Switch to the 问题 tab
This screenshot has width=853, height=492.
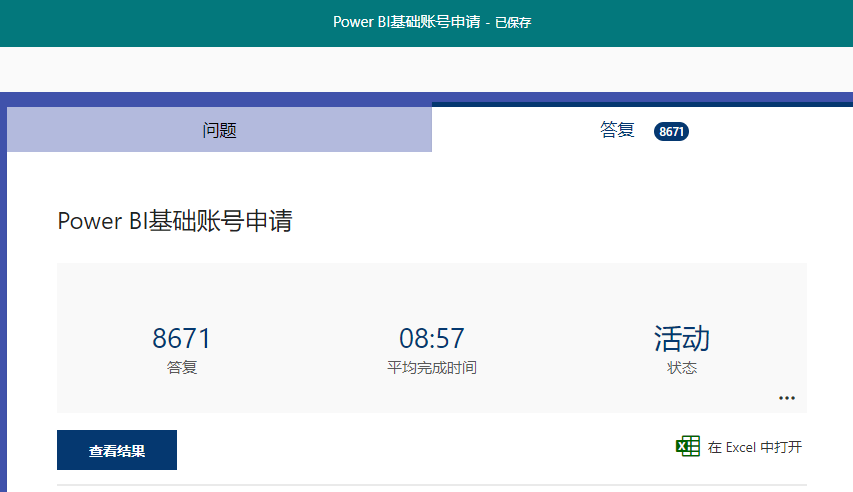point(219,130)
